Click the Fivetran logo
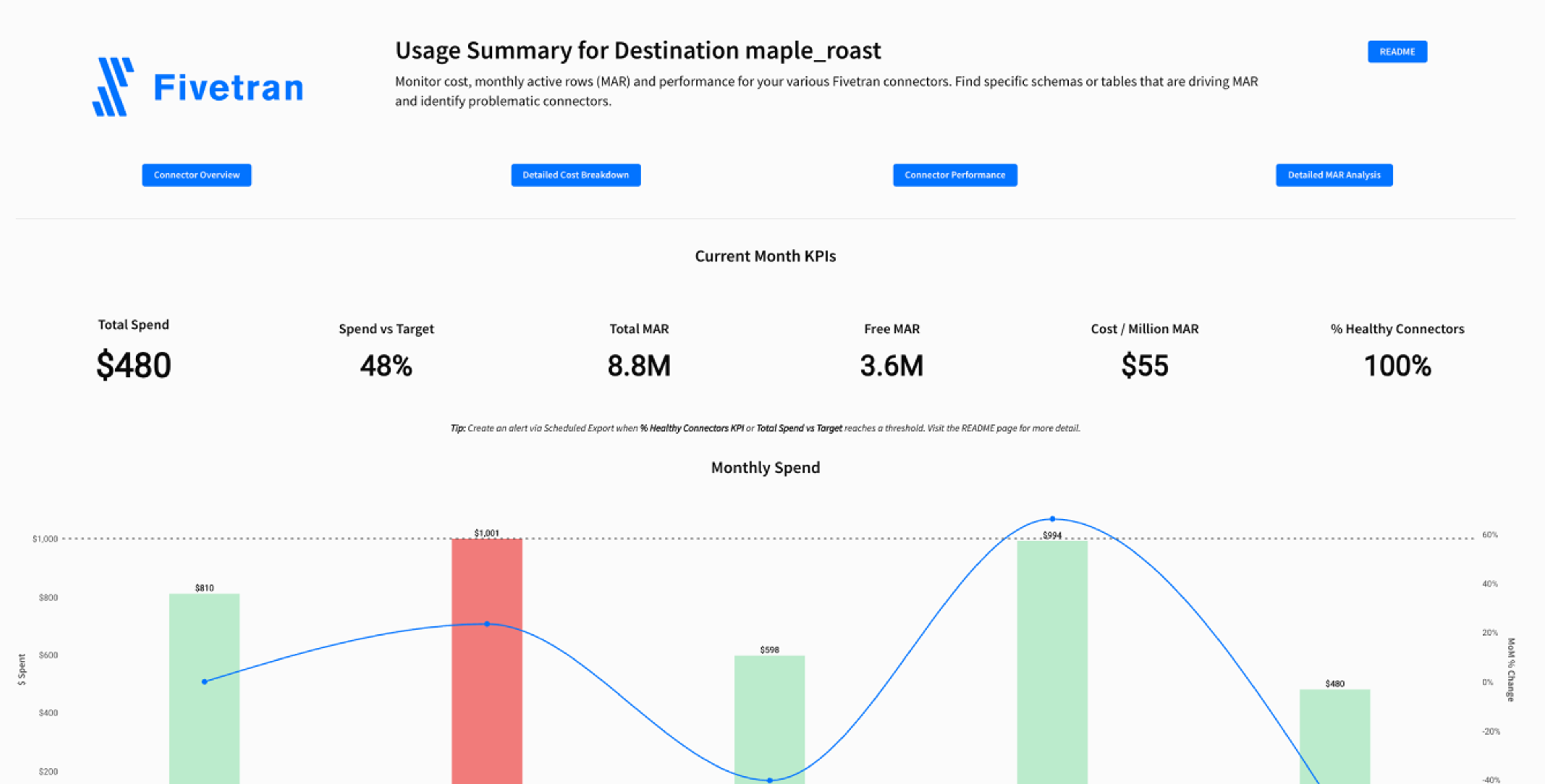1545x784 pixels. click(197, 87)
